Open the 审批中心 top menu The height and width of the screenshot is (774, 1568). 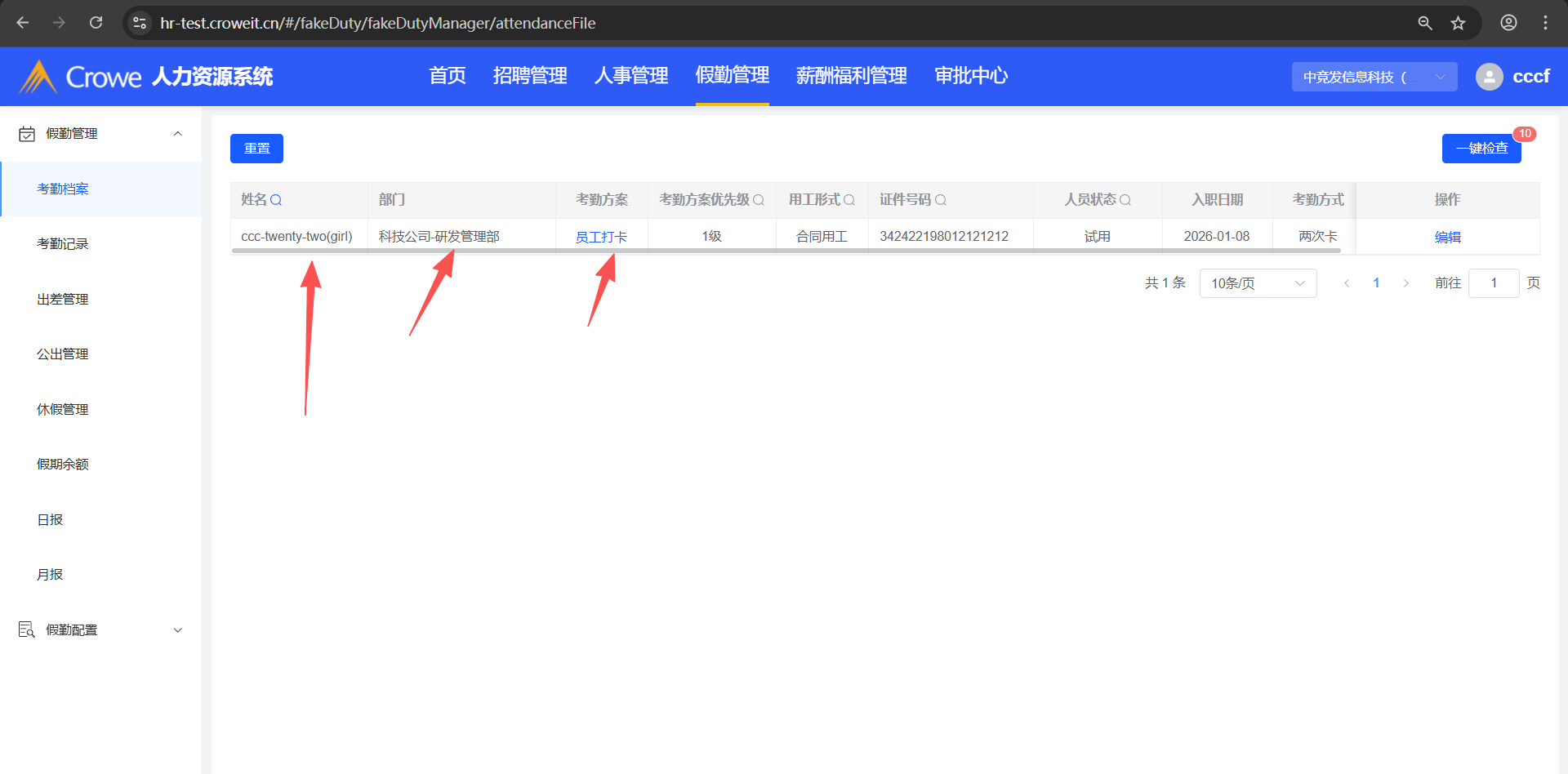point(971,76)
